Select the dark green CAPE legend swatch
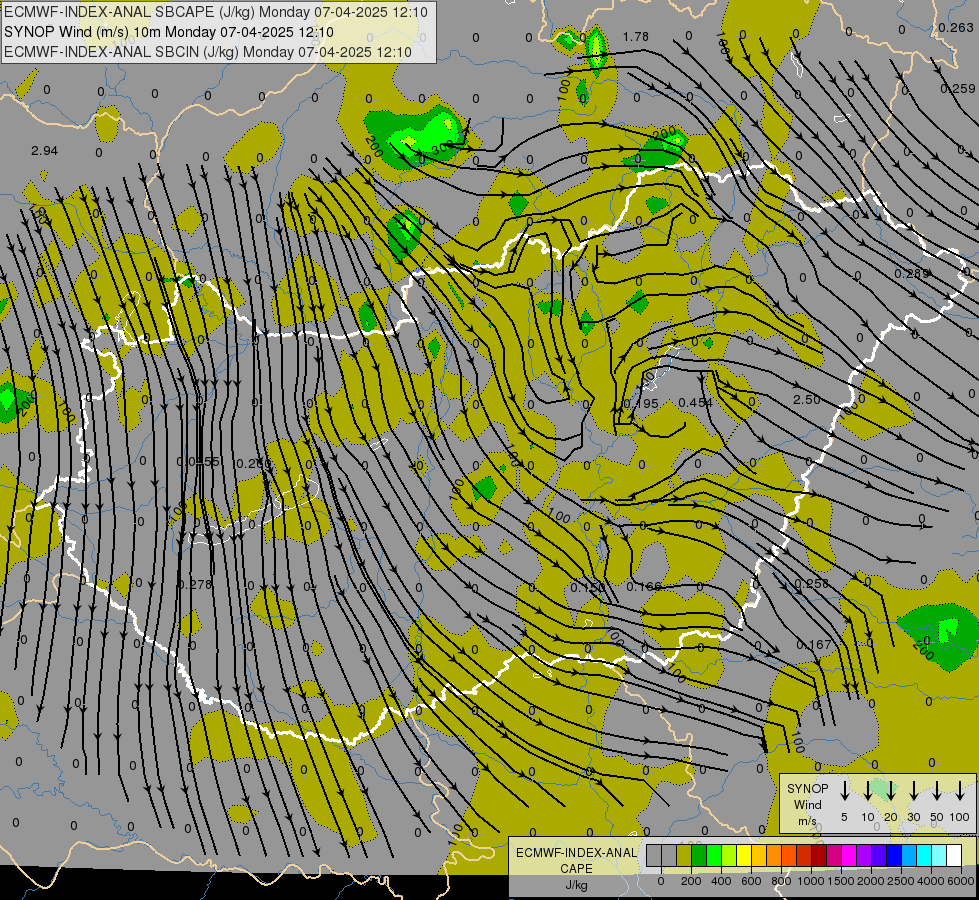 coord(699,855)
